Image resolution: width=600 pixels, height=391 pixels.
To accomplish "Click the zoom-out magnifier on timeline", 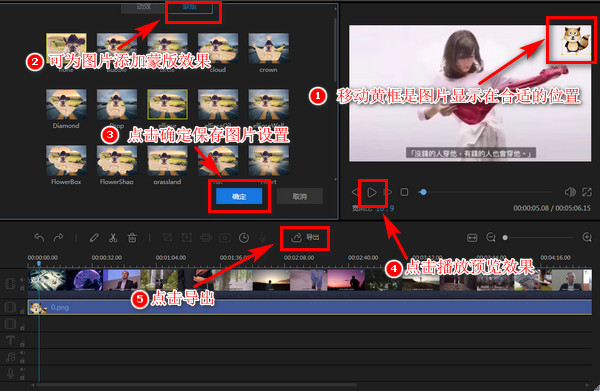I will pos(491,238).
